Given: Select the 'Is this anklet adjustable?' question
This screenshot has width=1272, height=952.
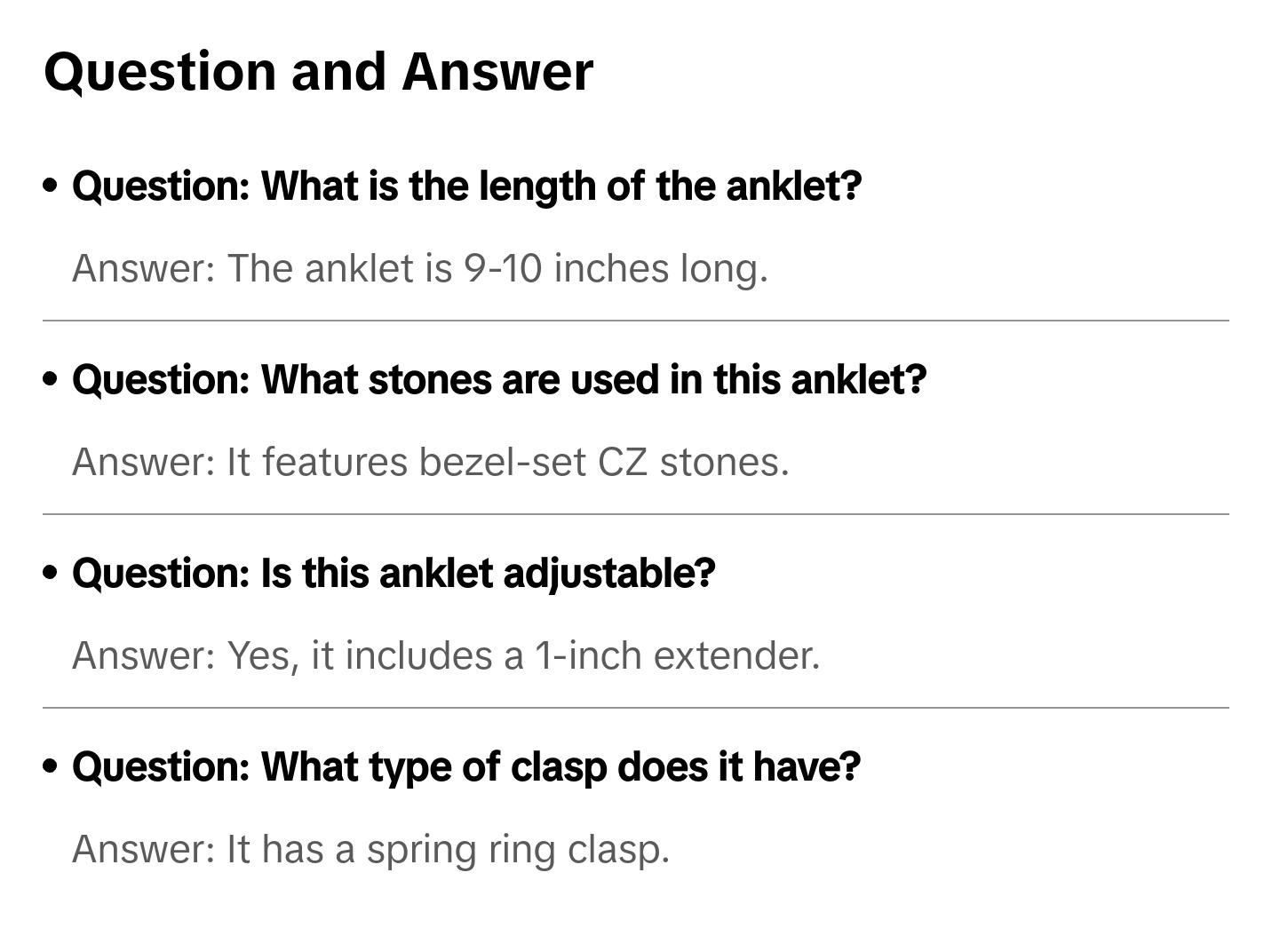Looking at the screenshot, I should (394, 574).
